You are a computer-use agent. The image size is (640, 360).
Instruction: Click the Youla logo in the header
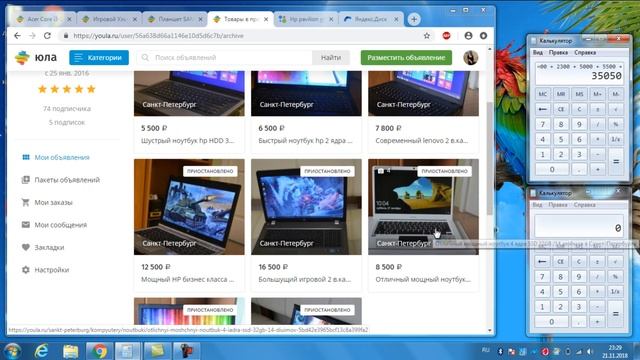(x=36, y=58)
